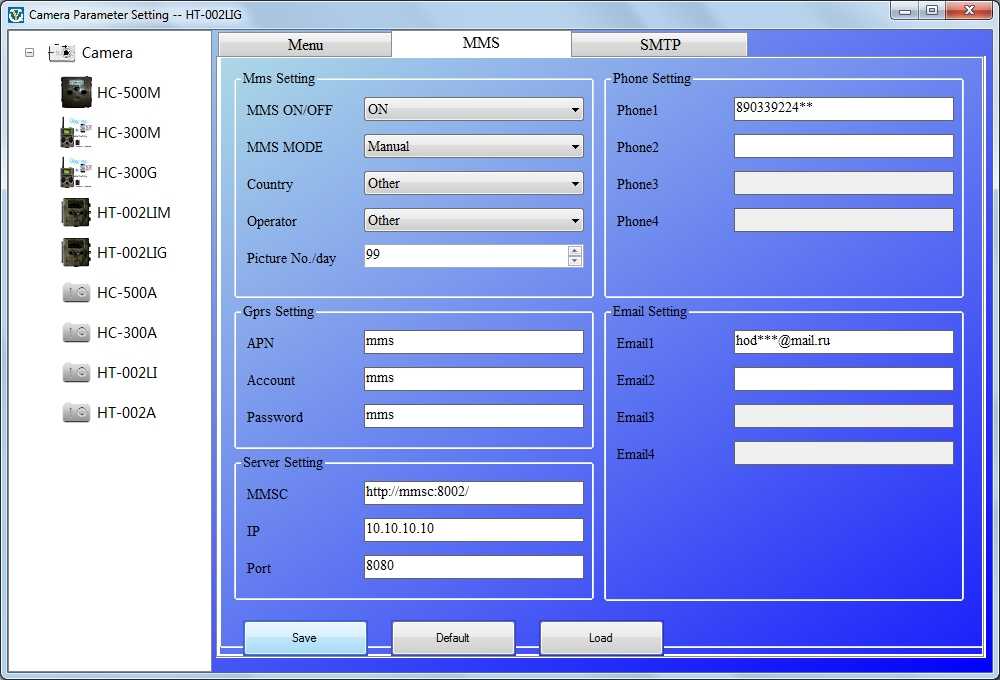Select the HT-002LI camera icon
The height and width of the screenshot is (680, 1000).
76,373
